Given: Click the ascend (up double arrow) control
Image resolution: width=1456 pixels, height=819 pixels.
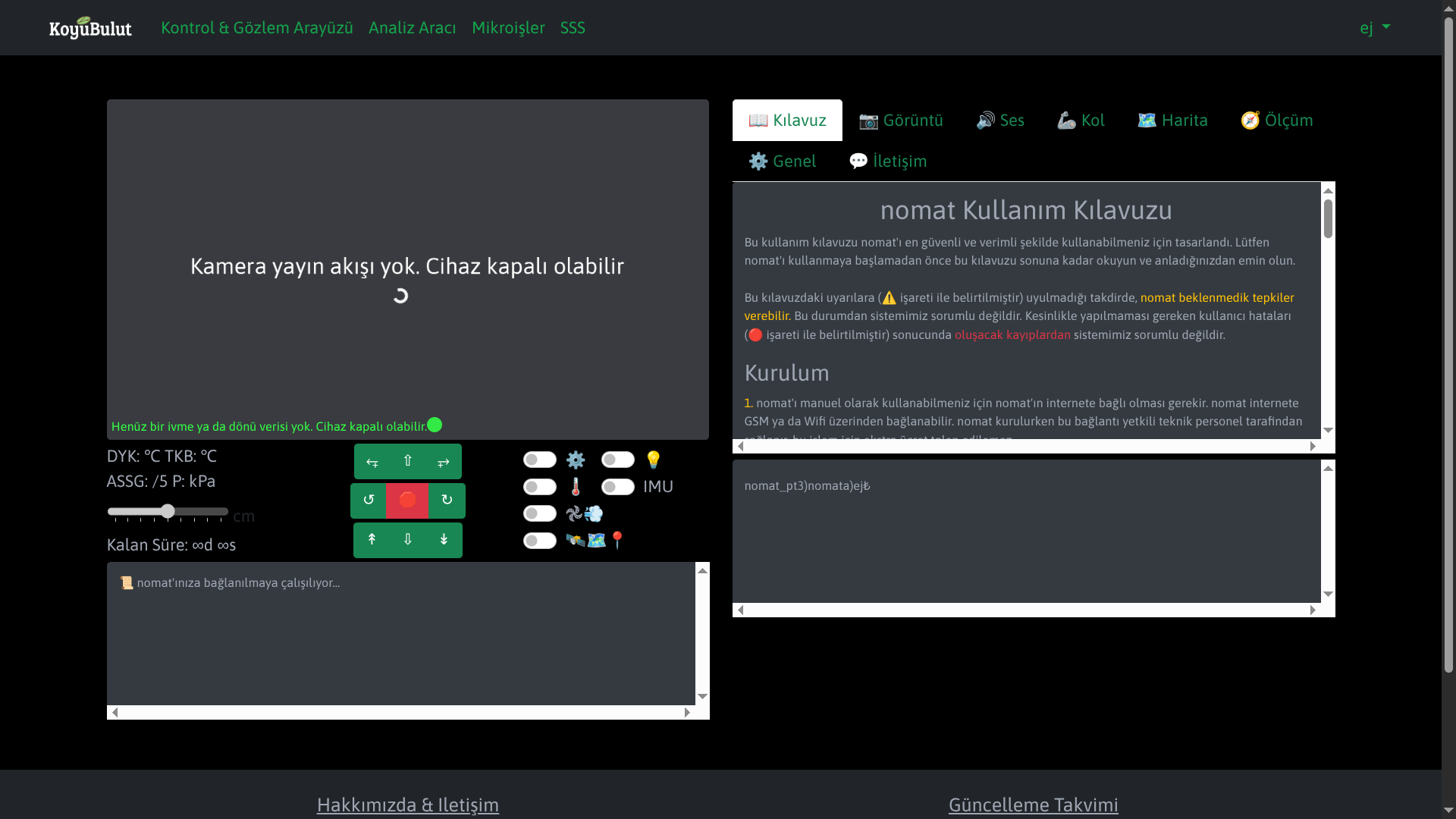Looking at the screenshot, I should click(372, 540).
